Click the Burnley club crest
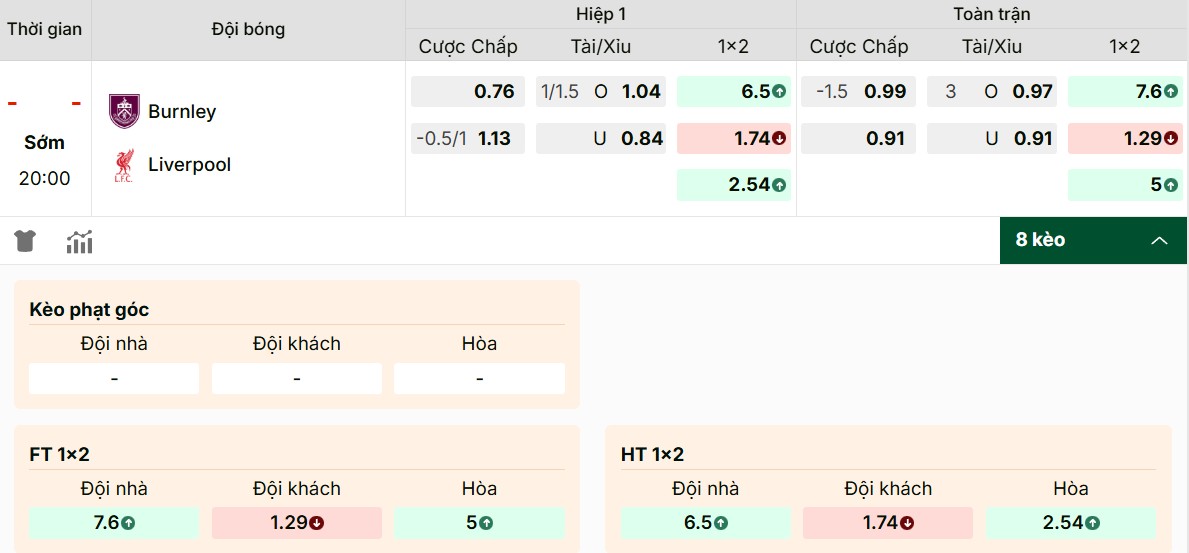The width and height of the screenshot is (1189, 553). pos(124,111)
